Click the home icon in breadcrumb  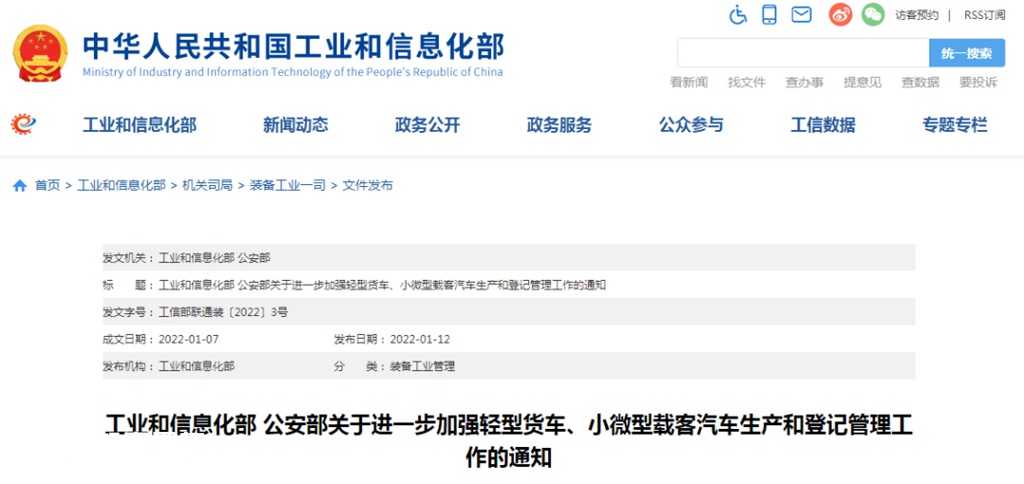click(19, 186)
